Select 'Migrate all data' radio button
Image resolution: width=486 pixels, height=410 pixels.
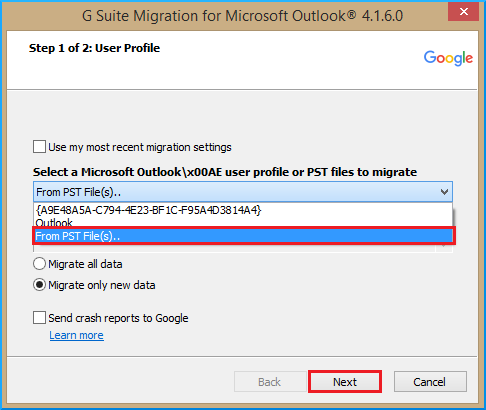[39, 264]
